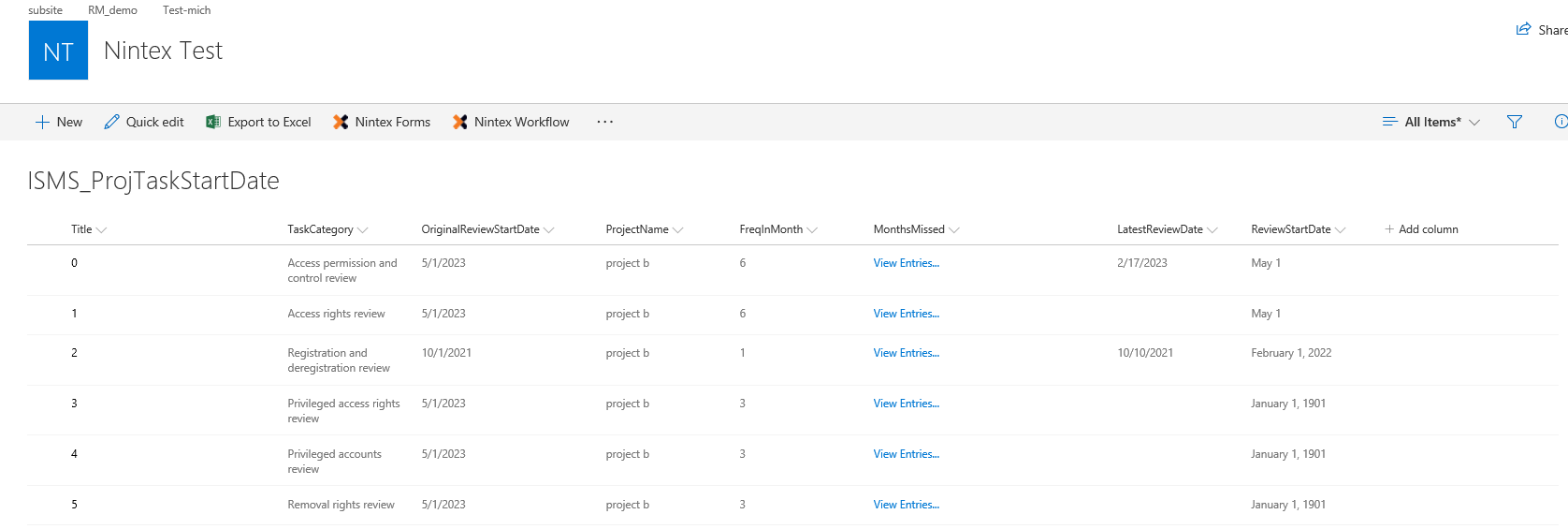The height and width of the screenshot is (529, 1568).
Task: Click the Excel icon for Export to Excel
Action: point(213,122)
